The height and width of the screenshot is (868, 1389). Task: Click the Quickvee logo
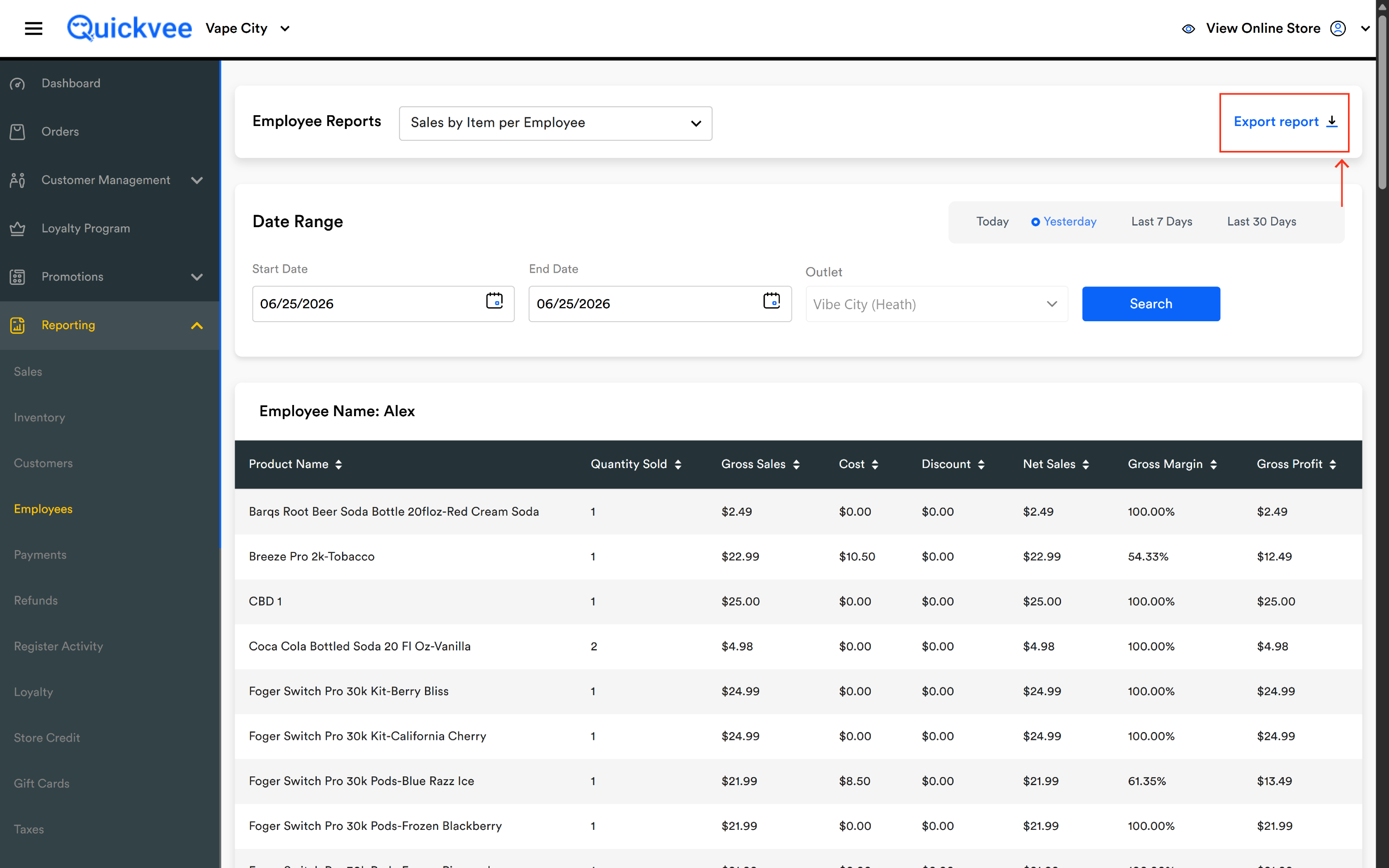130,28
